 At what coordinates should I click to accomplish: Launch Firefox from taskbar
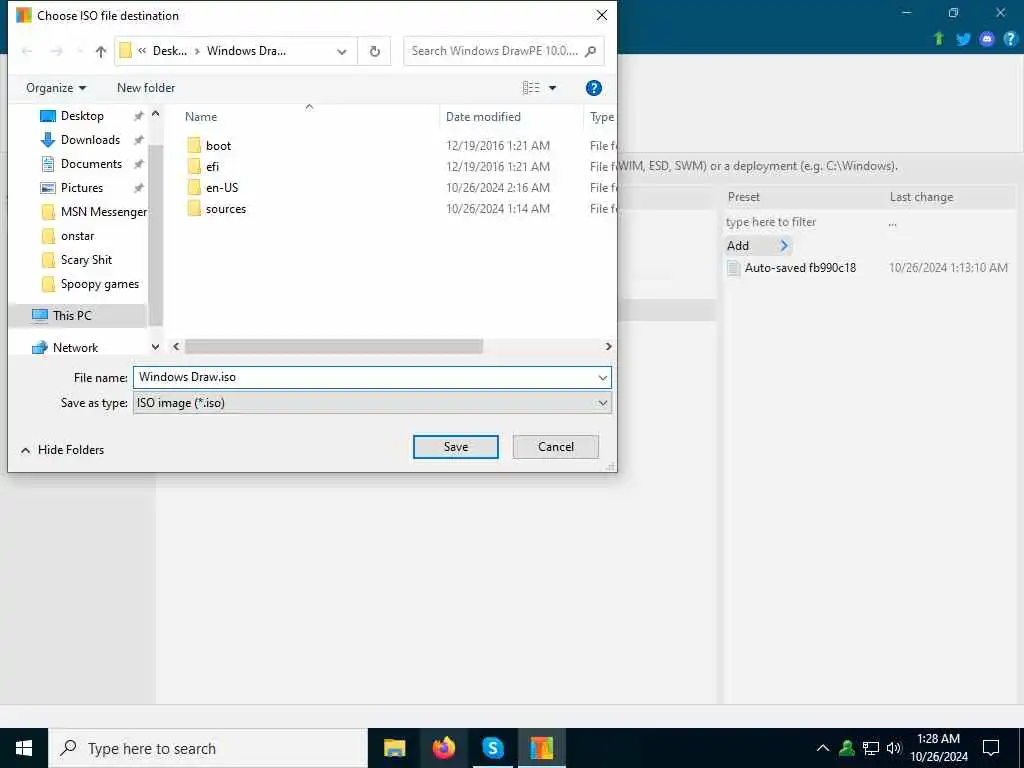(443, 748)
